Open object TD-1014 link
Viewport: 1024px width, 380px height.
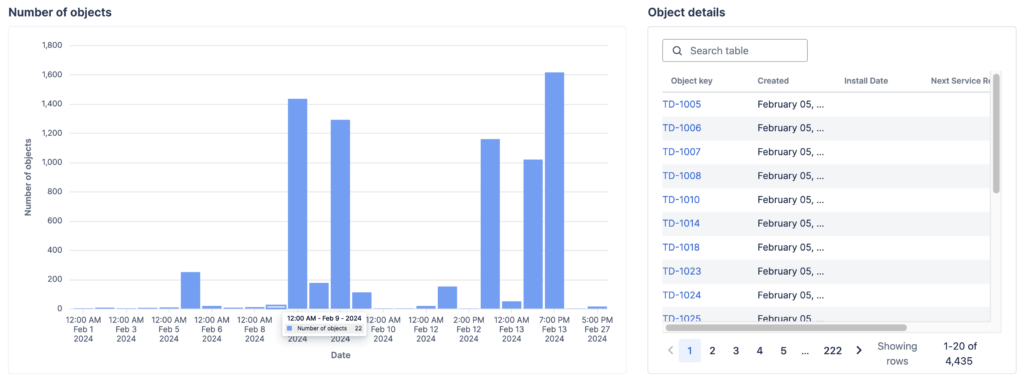point(682,223)
